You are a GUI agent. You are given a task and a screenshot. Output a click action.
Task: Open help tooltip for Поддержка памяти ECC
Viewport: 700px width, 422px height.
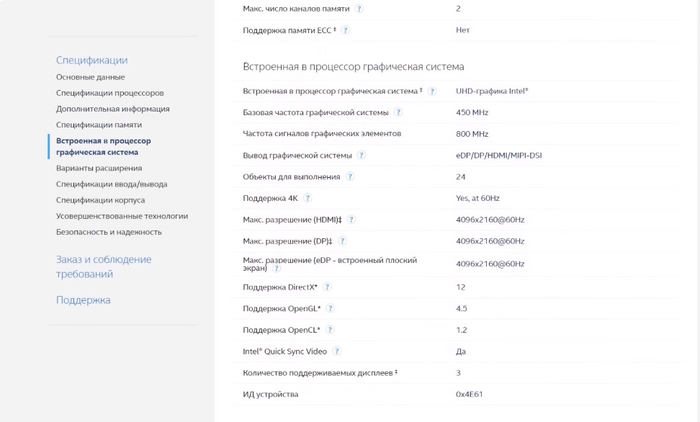tap(346, 30)
